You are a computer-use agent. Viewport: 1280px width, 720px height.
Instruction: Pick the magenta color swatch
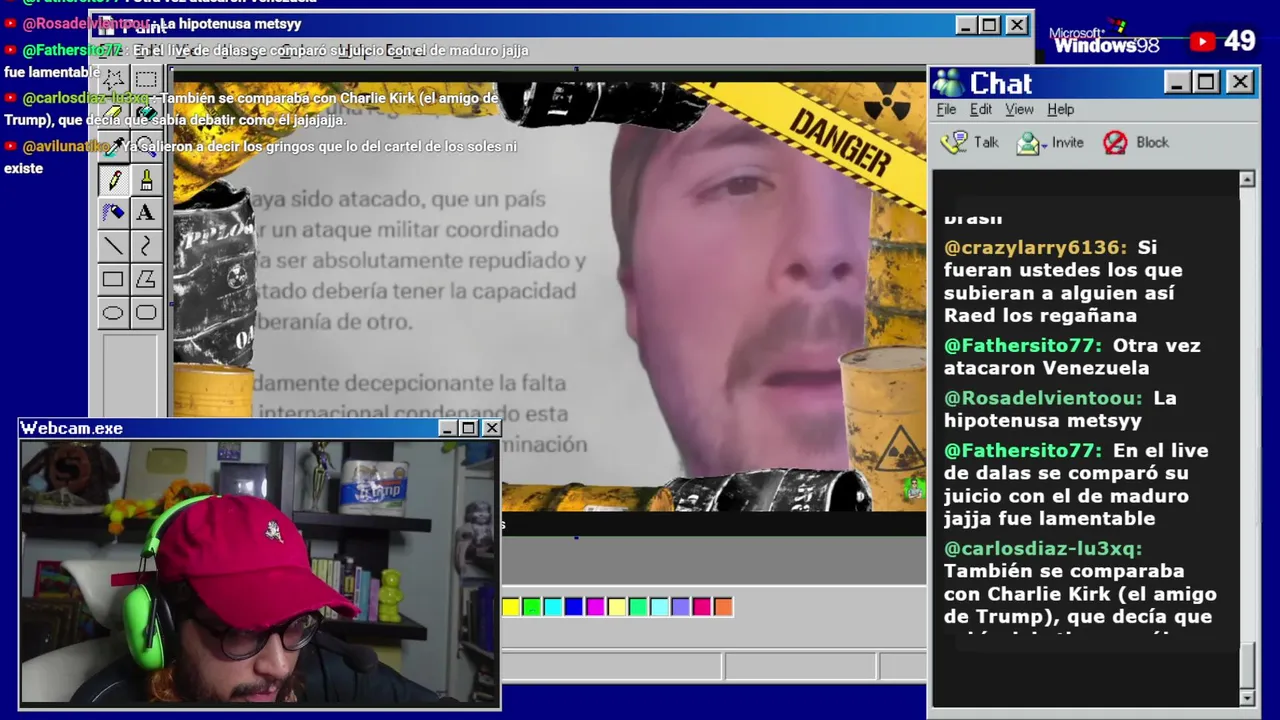(x=596, y=607)
